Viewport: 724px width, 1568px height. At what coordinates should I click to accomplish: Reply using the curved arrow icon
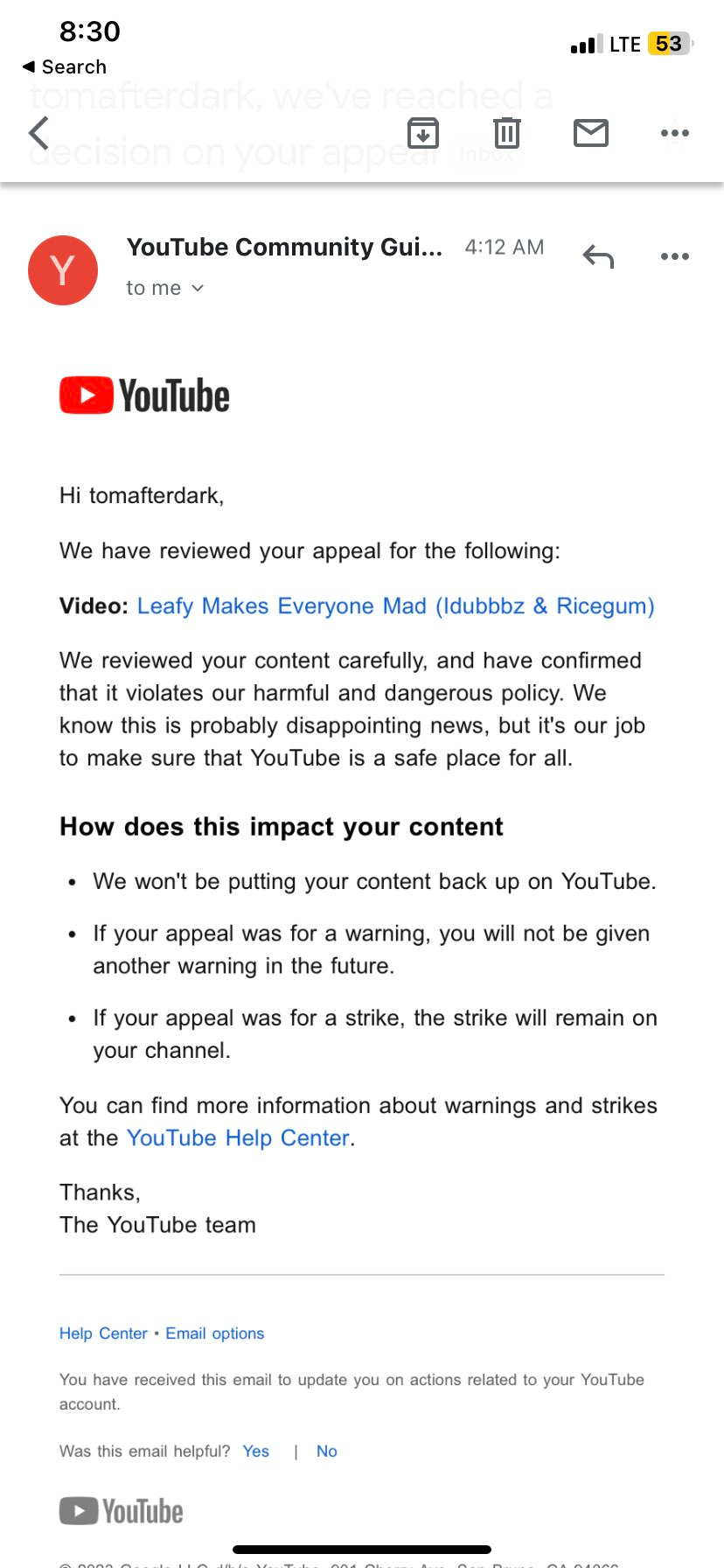click(x=599, y=256)
